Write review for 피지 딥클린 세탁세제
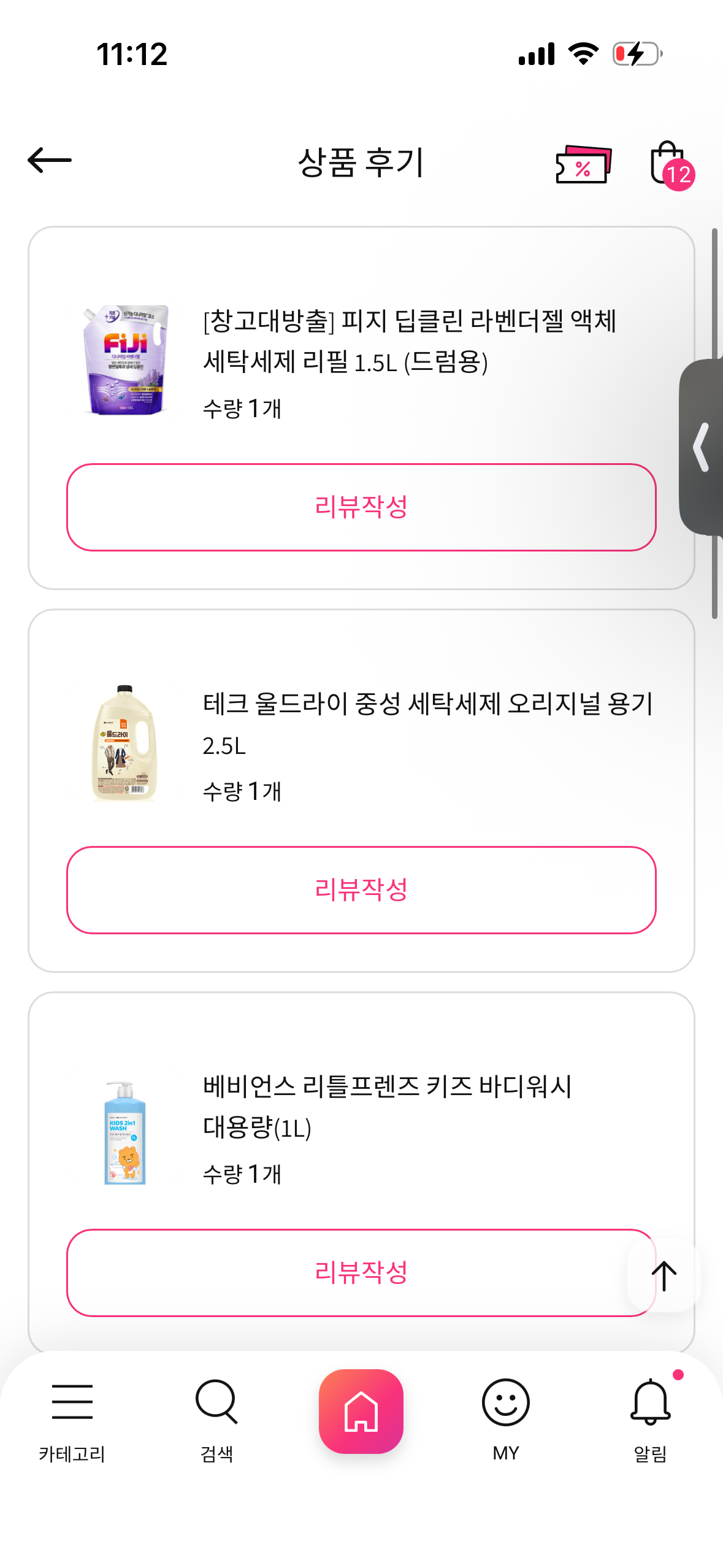 coord(361,507)
